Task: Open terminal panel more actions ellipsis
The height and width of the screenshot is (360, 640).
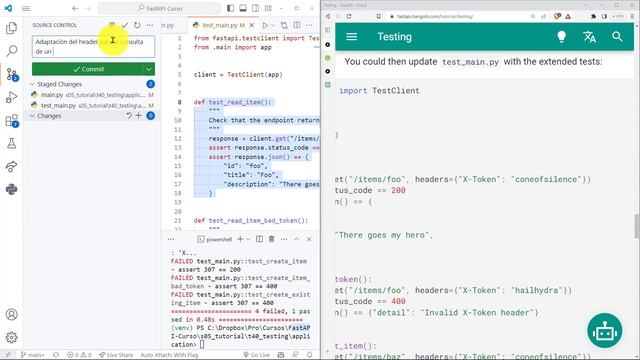Action: 284,239
